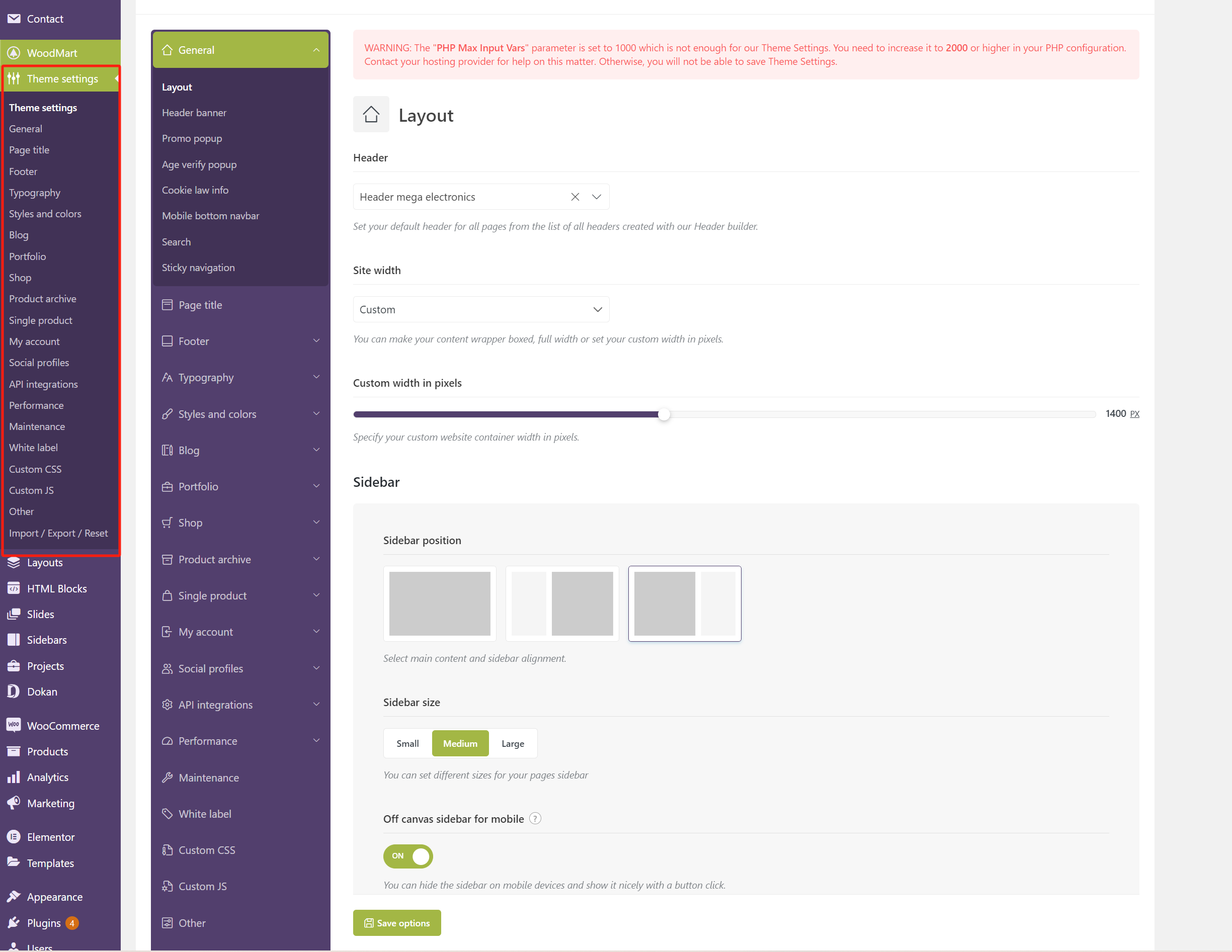Click Import / Export / Reset menu item

pos(58,532)
